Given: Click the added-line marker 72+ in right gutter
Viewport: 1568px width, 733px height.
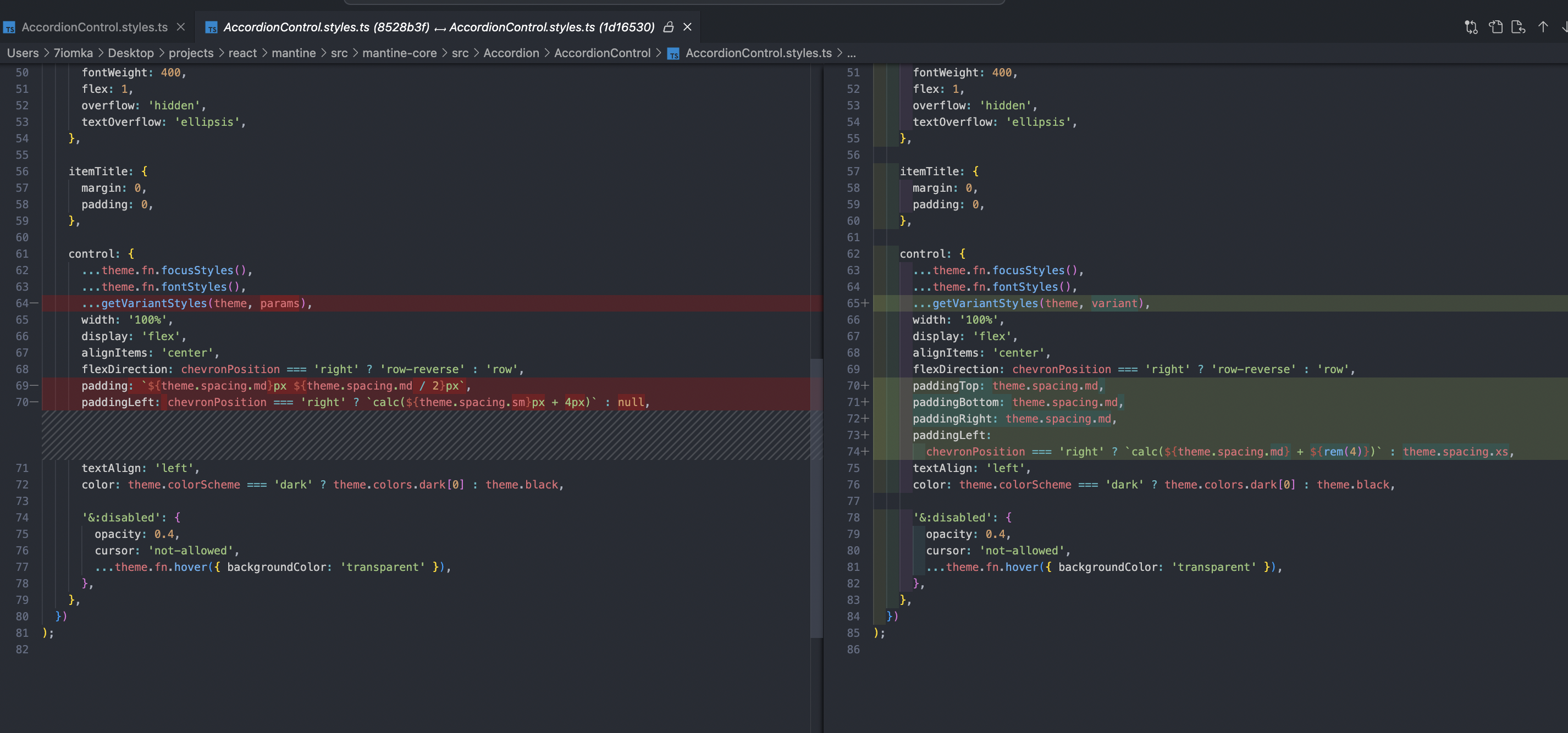Looking at the screenshot, I should [858, 419].
